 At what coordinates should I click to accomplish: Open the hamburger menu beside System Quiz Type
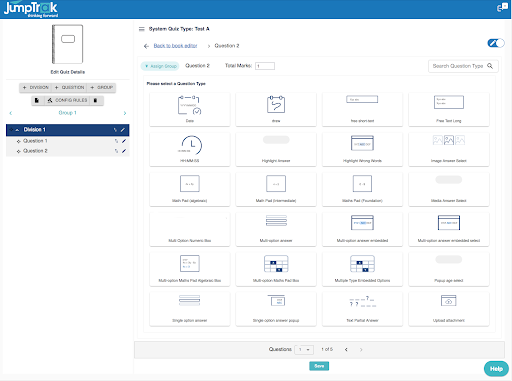[142, 29]
